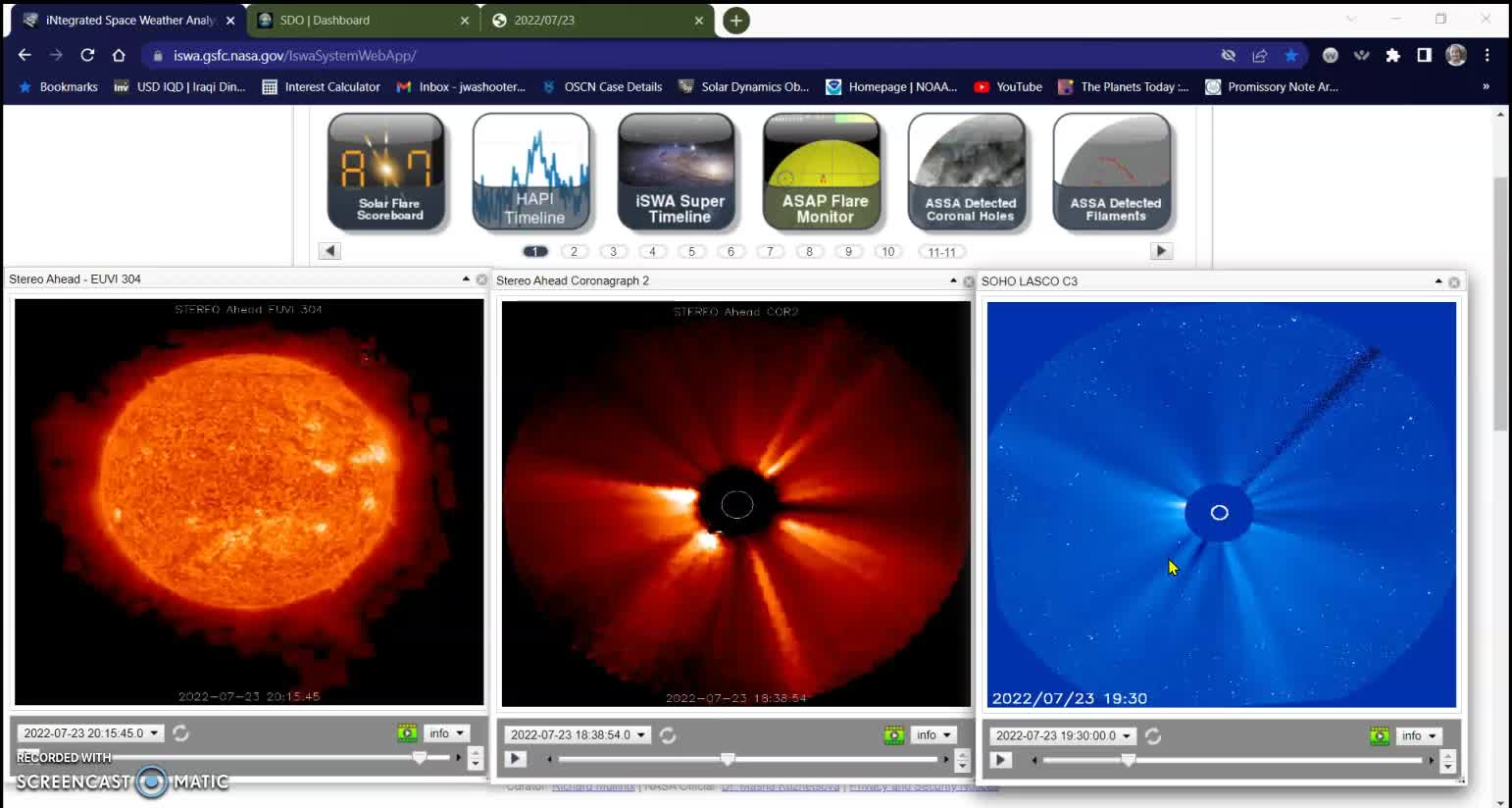Open the HAPI Timeline cygnet

tap(531, 173)
